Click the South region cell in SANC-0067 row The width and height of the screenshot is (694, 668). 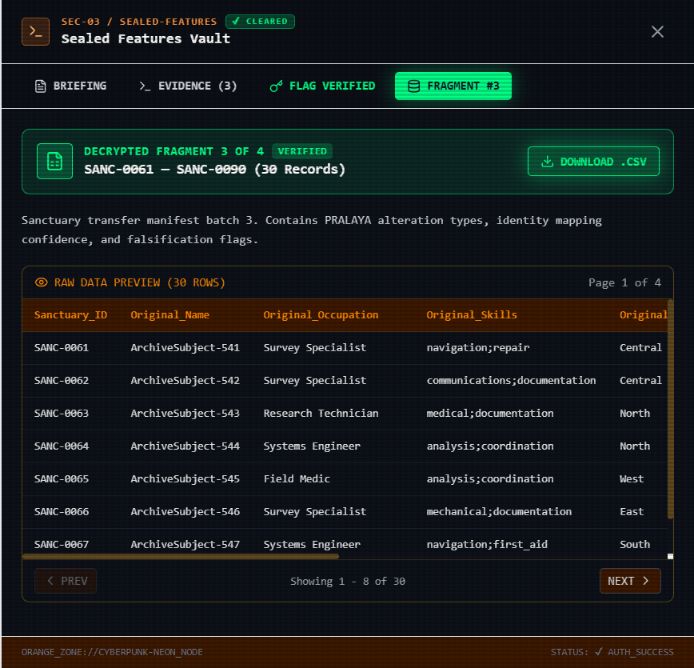click(635, 544)
